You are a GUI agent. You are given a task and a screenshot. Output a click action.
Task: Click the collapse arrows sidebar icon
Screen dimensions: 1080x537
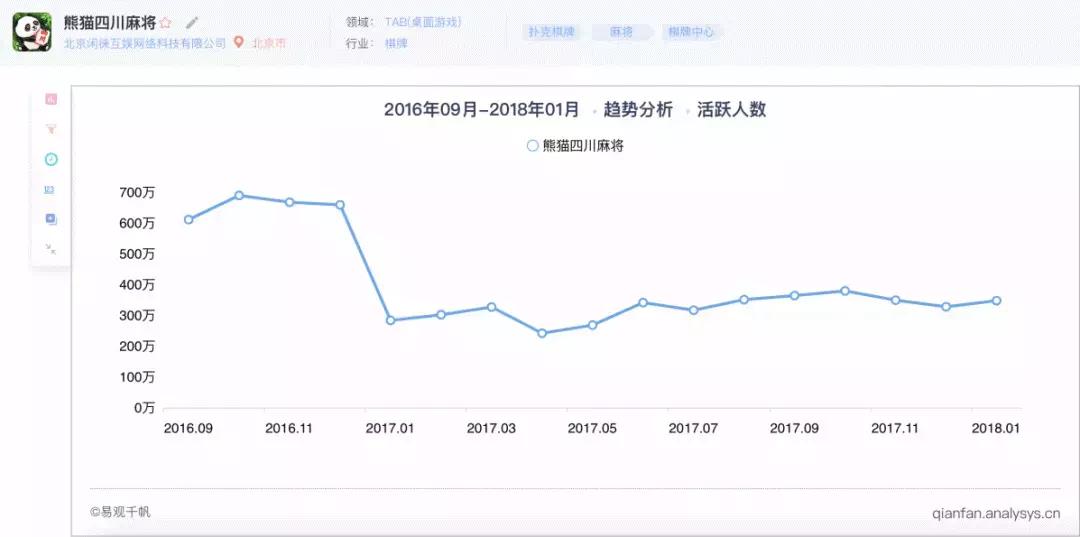[x=51, y=249]
